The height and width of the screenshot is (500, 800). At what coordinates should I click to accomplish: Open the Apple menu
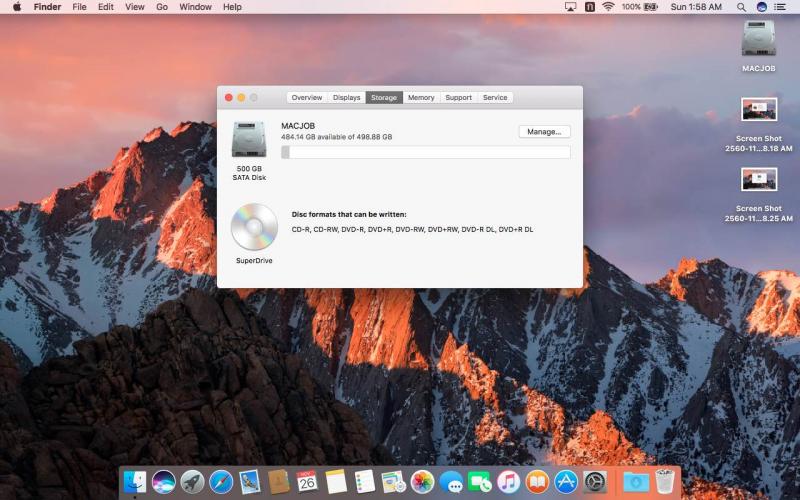17,7
